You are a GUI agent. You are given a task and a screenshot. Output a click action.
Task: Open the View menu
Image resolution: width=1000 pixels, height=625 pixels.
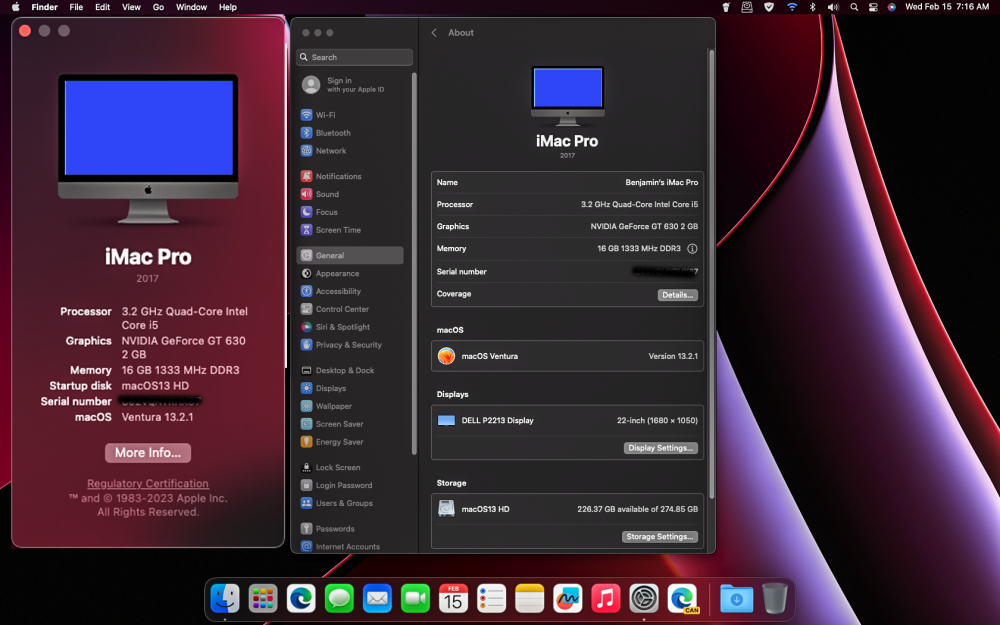click(131, 7)
